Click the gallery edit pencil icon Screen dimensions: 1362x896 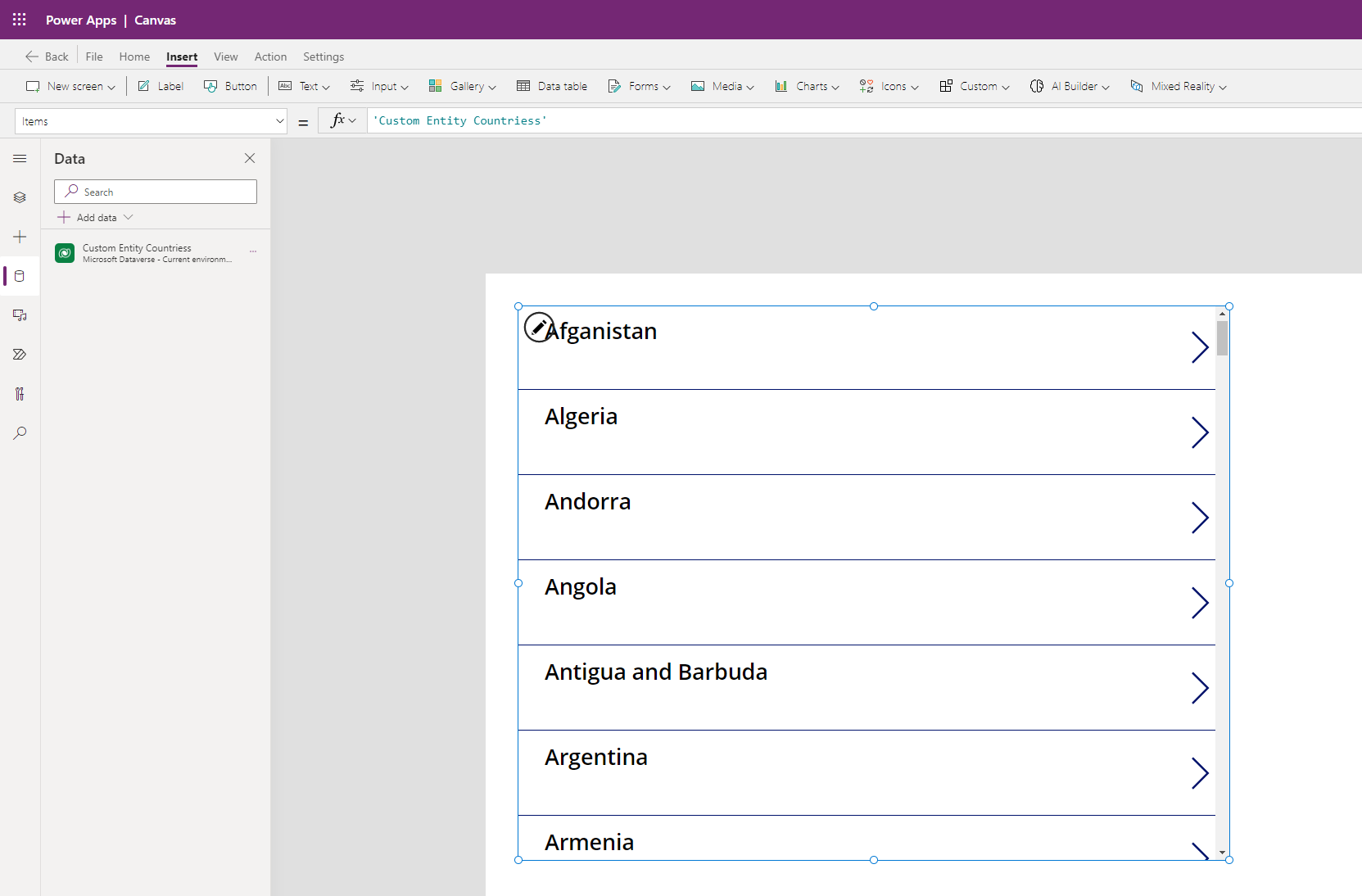click(x=538, y=328)
